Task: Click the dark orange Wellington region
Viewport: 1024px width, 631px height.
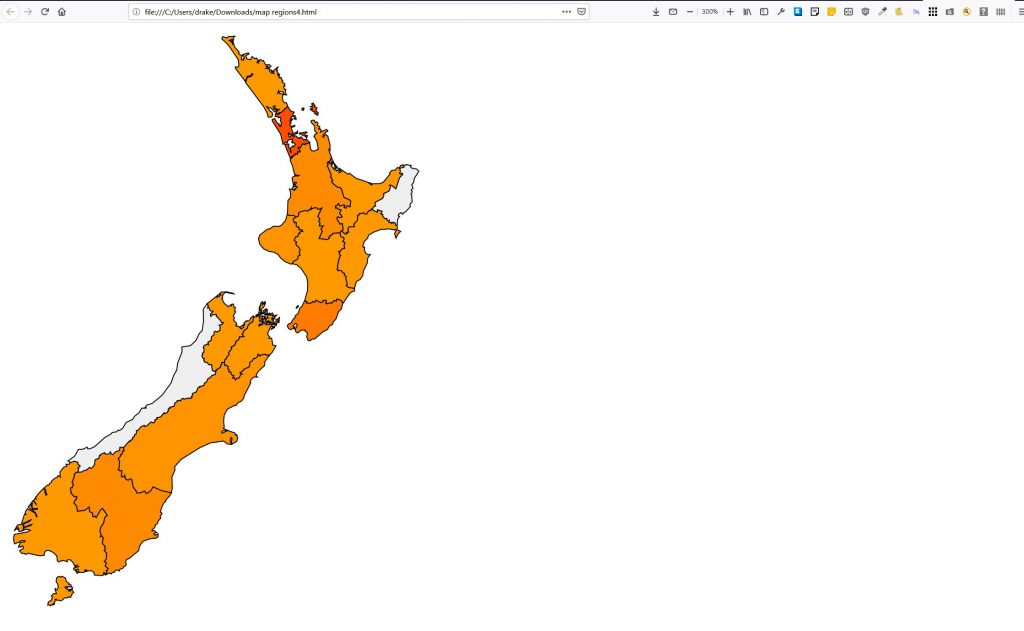Action: click(x=318, y=319)
